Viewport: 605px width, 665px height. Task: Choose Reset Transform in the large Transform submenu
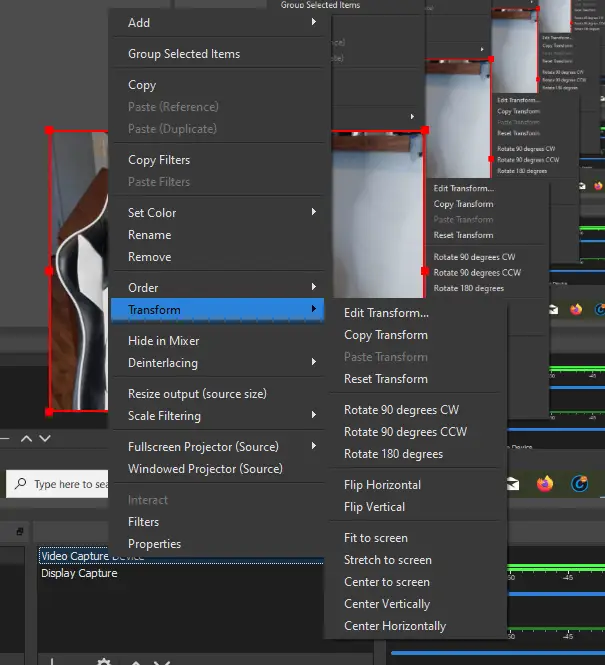[x=415, y=379]
